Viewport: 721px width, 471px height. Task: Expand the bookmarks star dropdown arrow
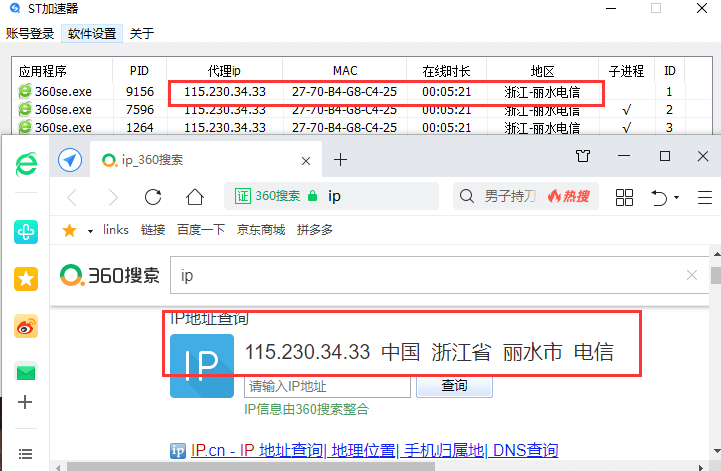90,230
